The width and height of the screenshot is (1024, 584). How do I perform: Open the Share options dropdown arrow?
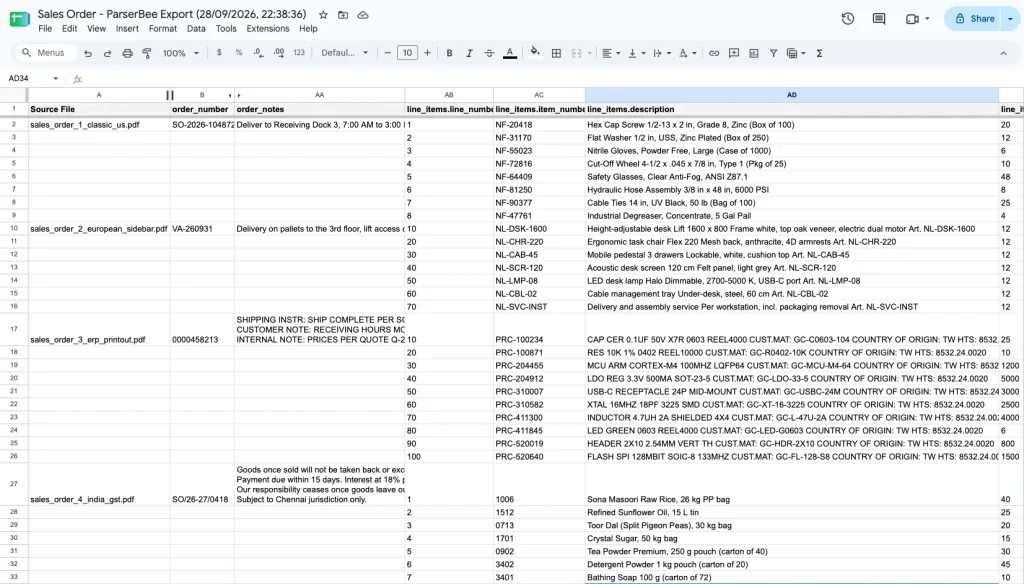[1010, 18]
